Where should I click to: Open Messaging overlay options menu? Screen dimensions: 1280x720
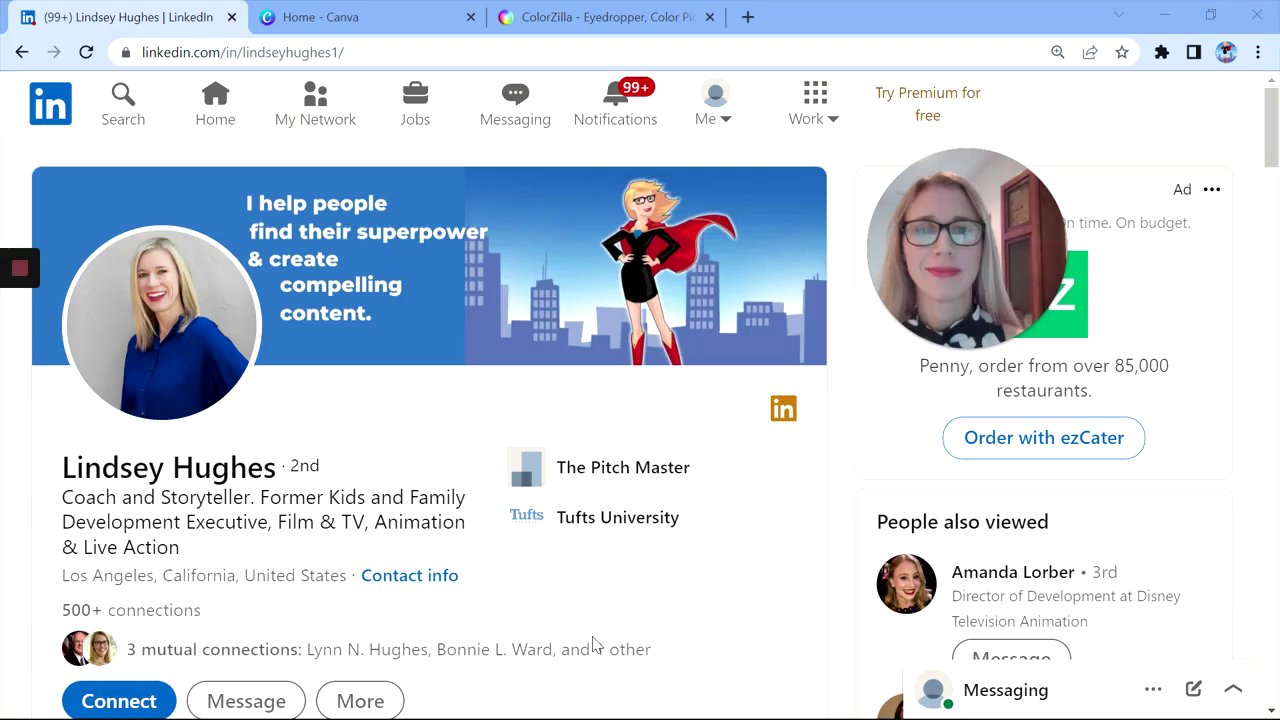(1153, 689)
